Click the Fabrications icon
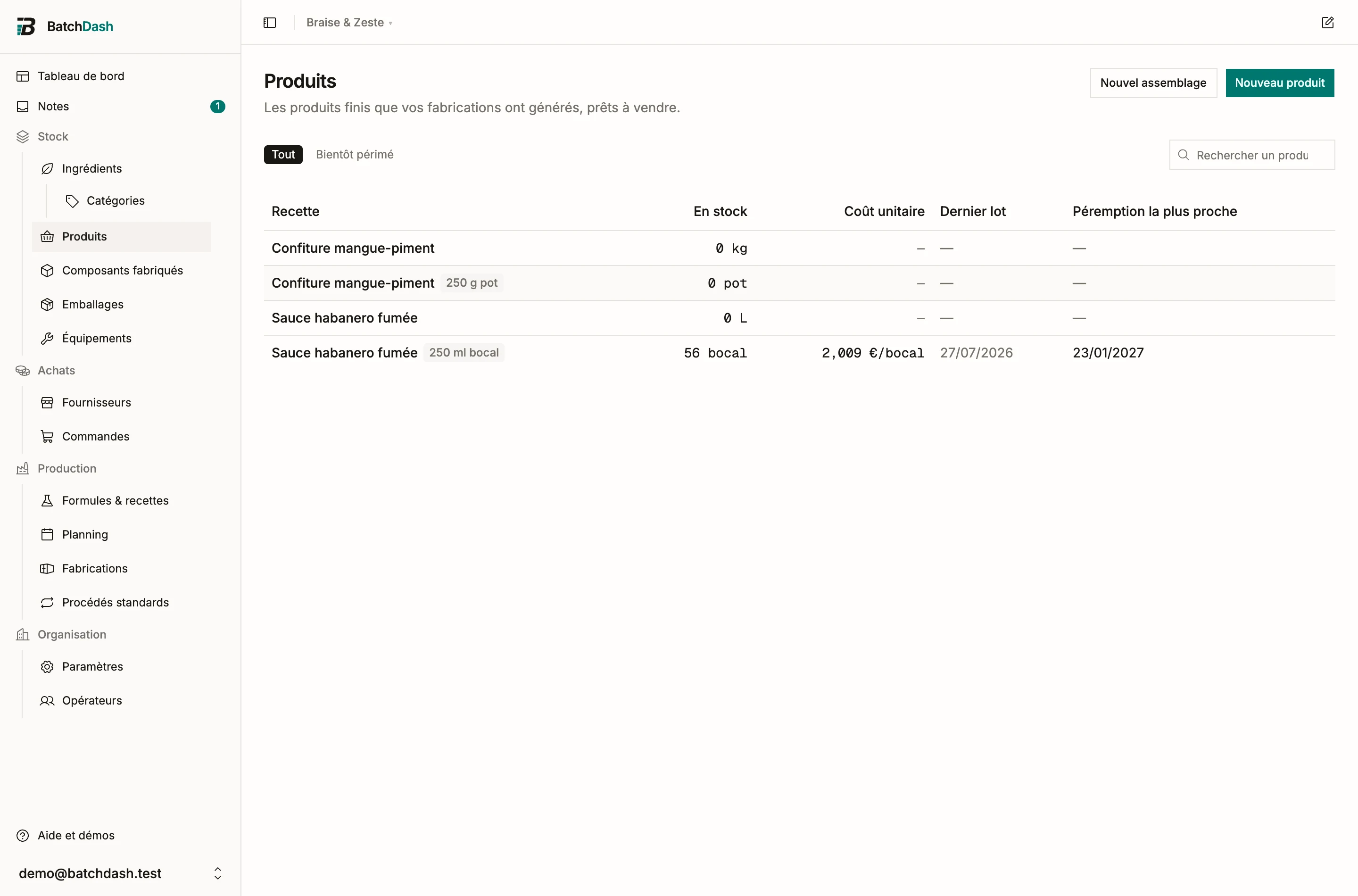Image resolution: width=1358 pixels, height=896 pixels. 48,569
